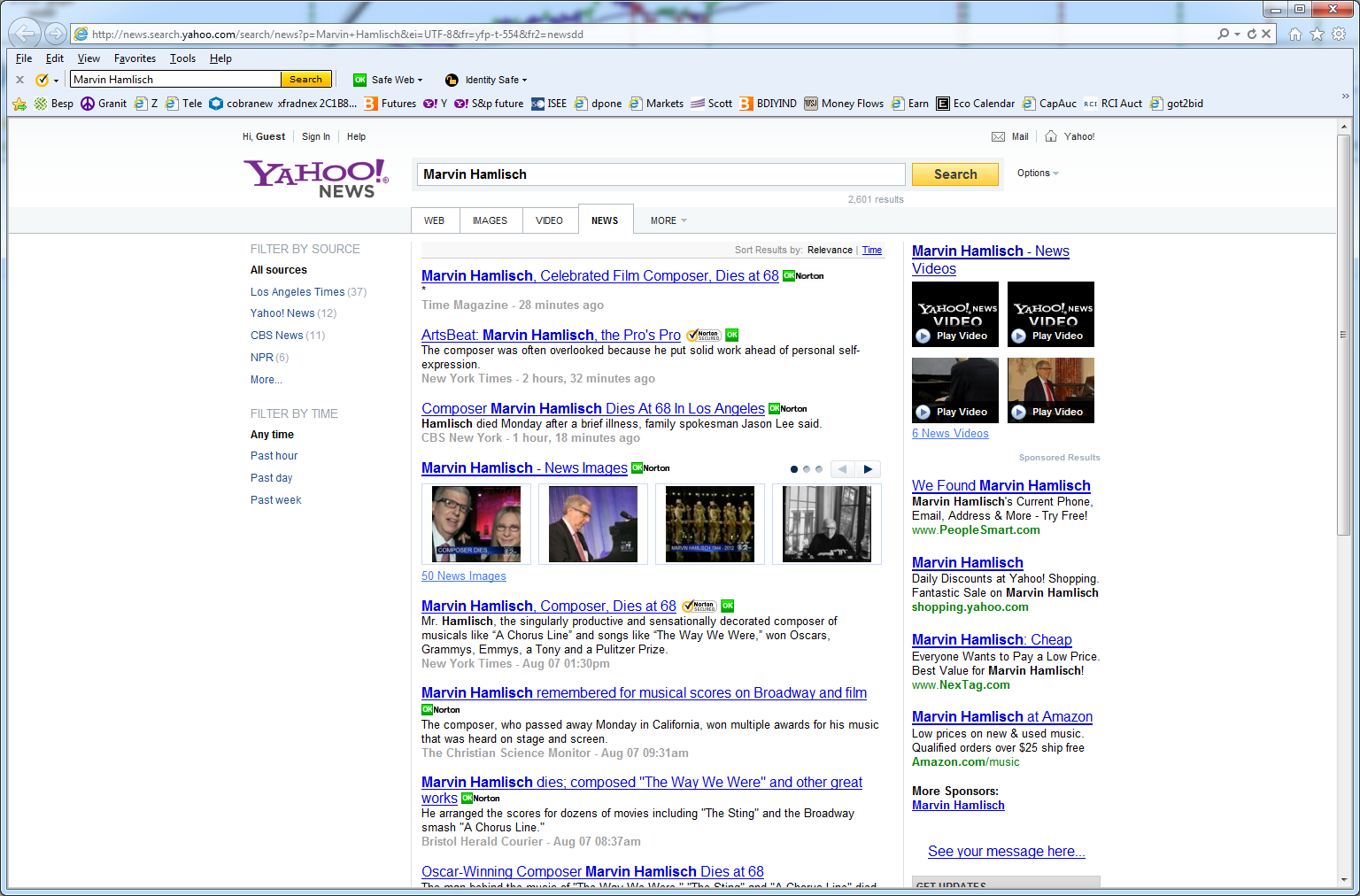Open the cobranew favorite
1360x896 pixels.
pos(241,104)
